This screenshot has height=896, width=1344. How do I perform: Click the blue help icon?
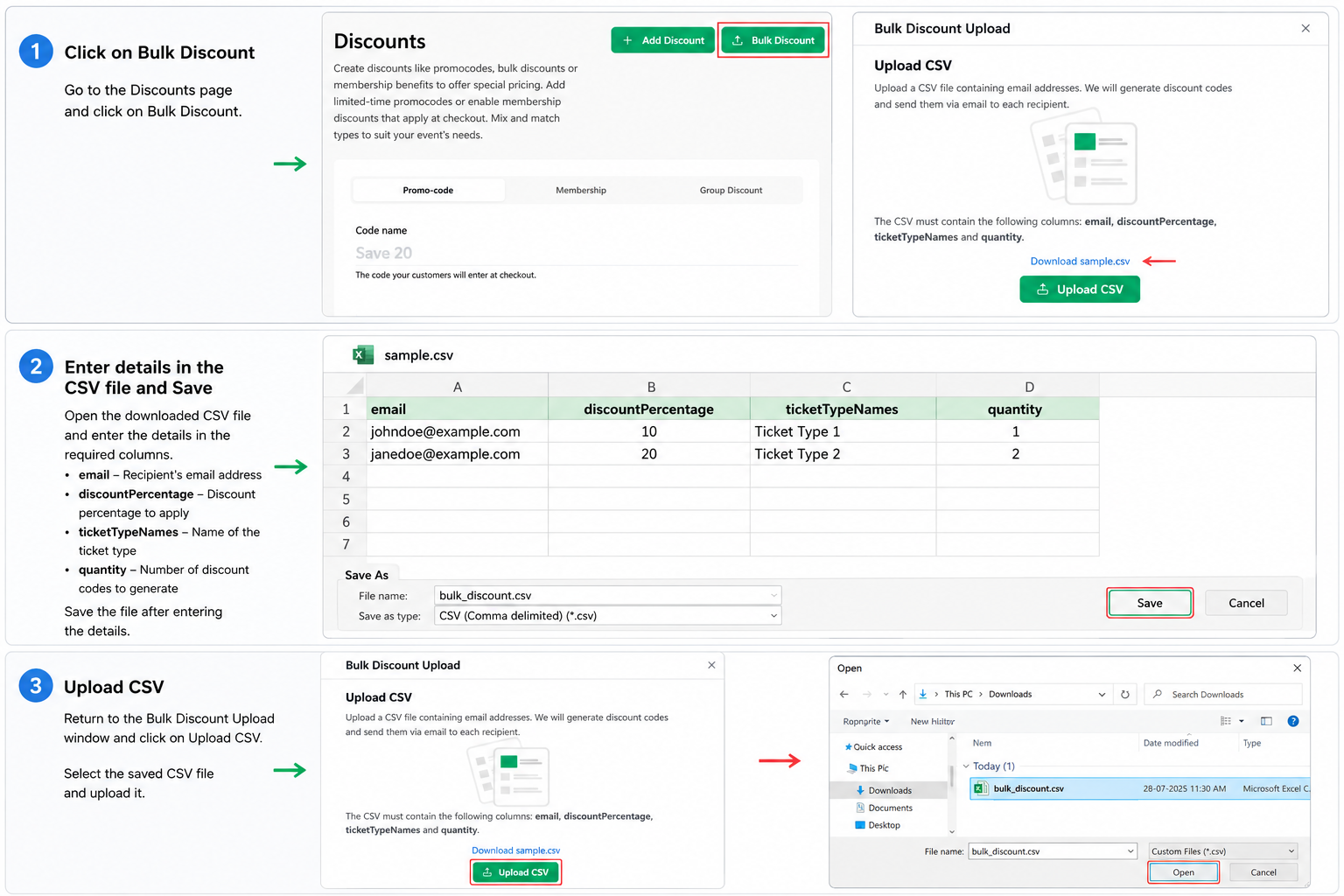pyautogui.click(x=1293, y=721)
